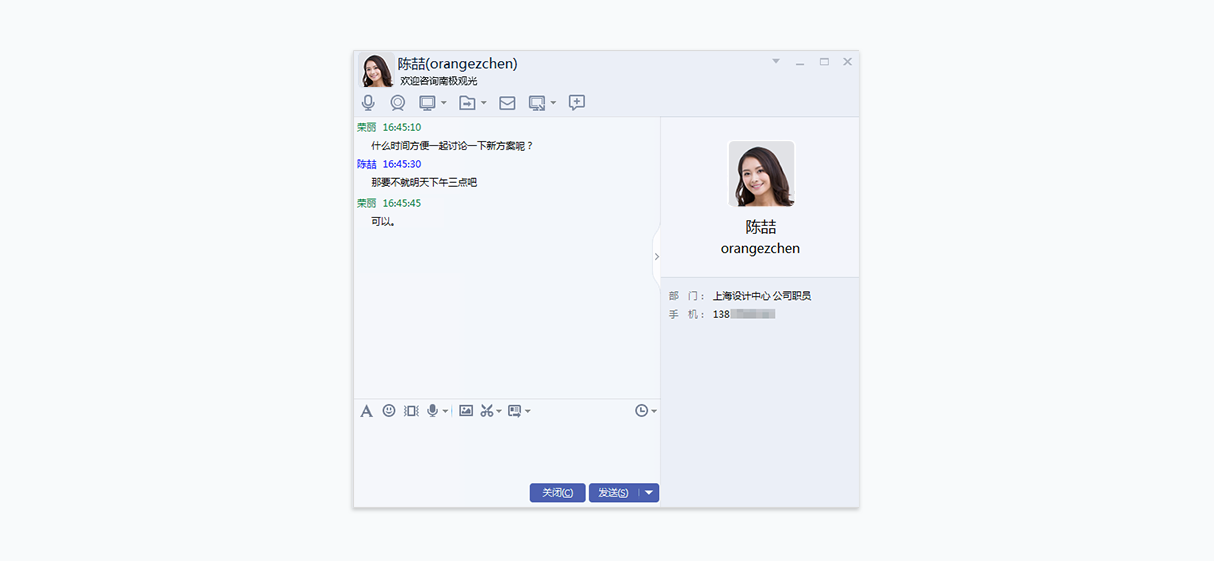Start a voice call with the microphone icon

(x=368, y=103)
